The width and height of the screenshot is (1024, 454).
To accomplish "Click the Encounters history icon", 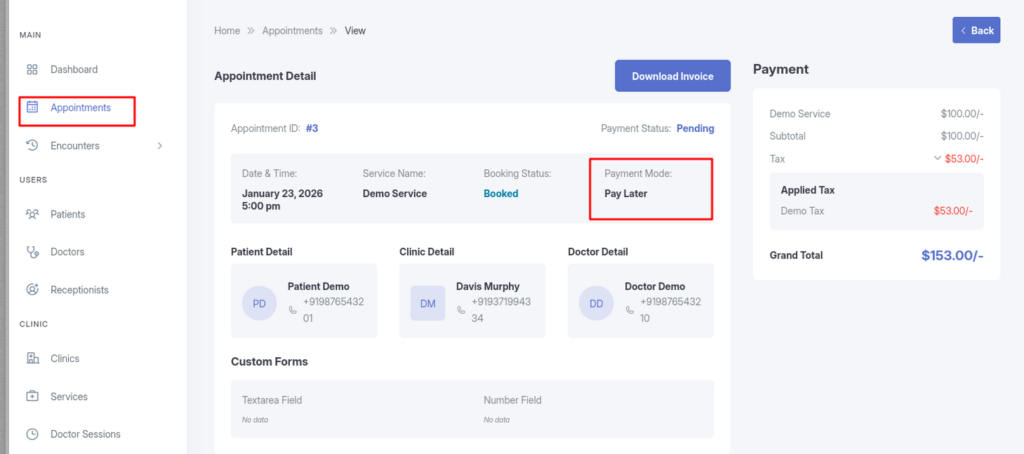I will click(32, 146).
